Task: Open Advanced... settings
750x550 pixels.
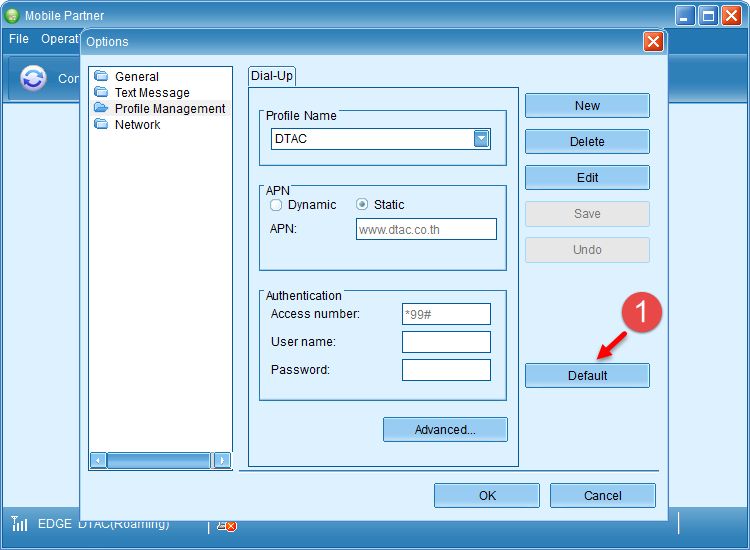Action: coord(445,429)
